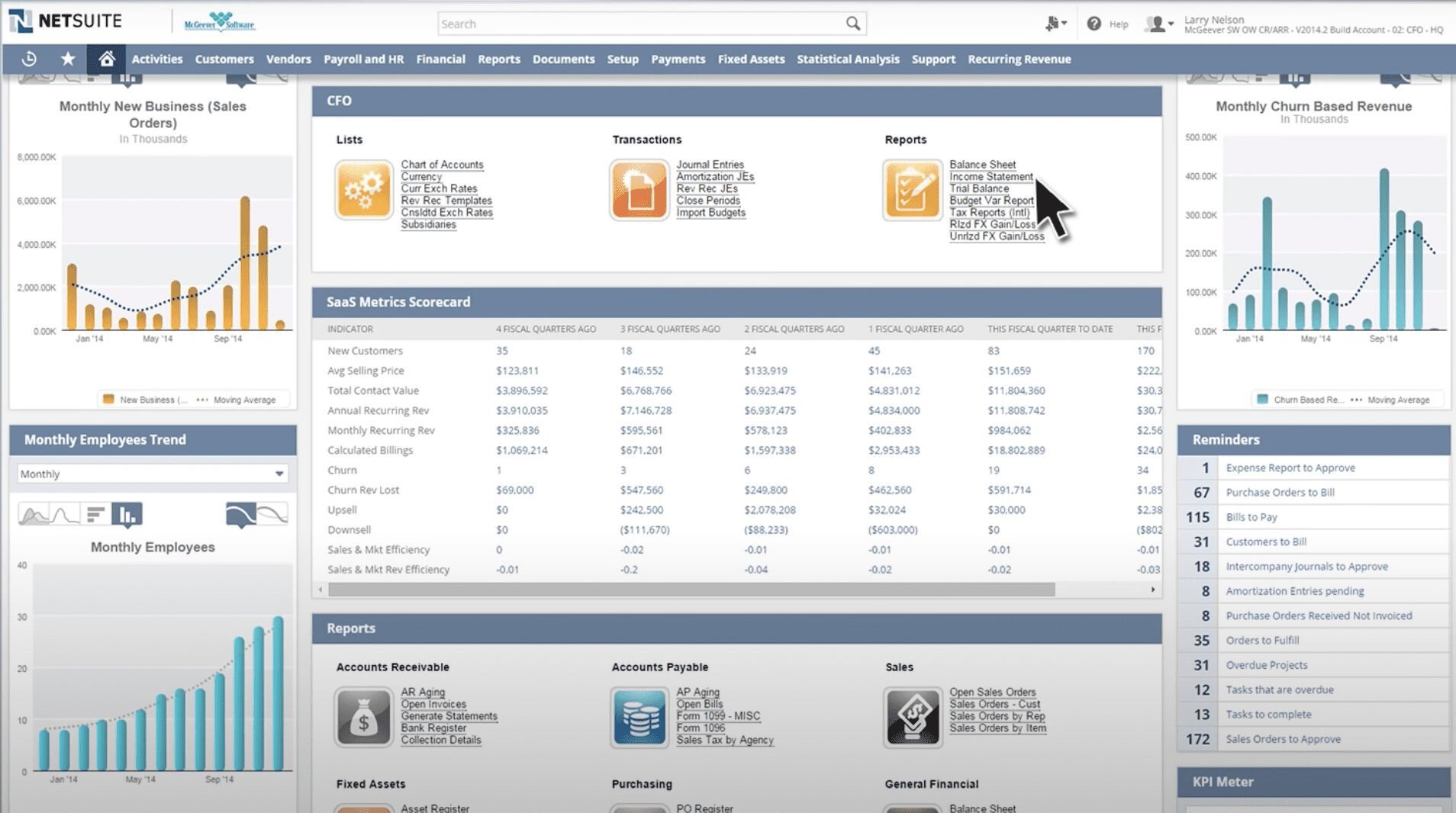1456x813 pixels.
Task: Click the checklist icon beside Reports
Action: click(911, 189)
